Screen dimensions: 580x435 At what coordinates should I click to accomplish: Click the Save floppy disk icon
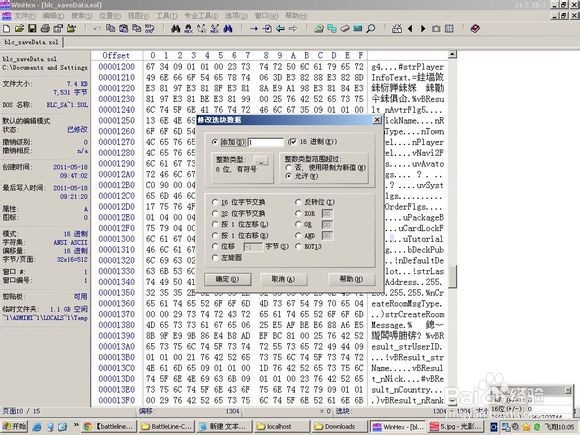(x=32, y=28)
